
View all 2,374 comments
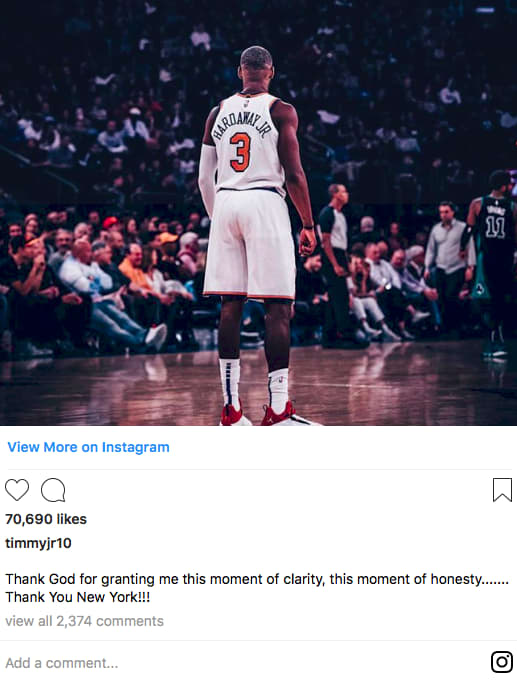point(84,621)
